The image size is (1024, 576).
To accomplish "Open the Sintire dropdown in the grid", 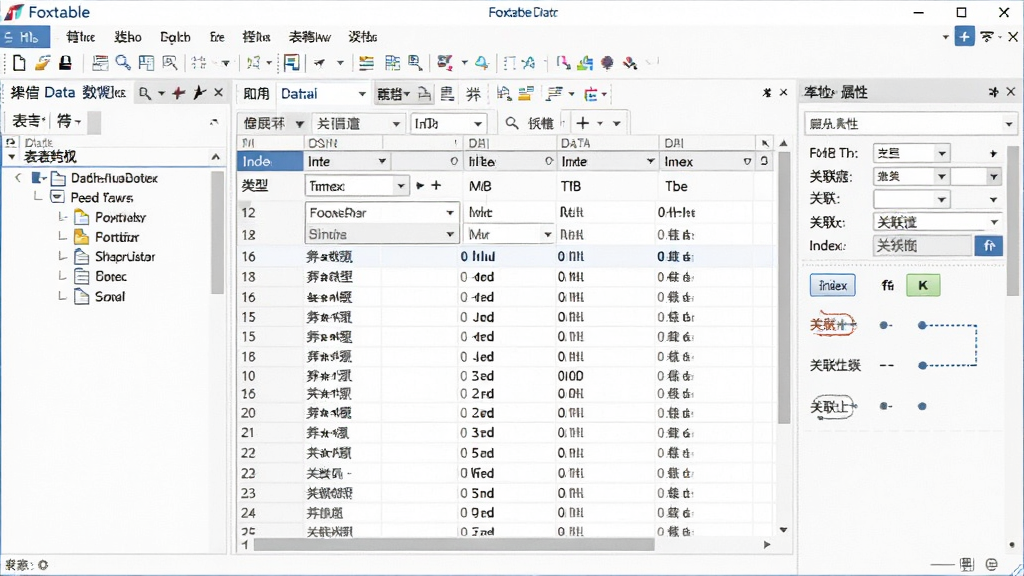I will click(x=450, y=234).
